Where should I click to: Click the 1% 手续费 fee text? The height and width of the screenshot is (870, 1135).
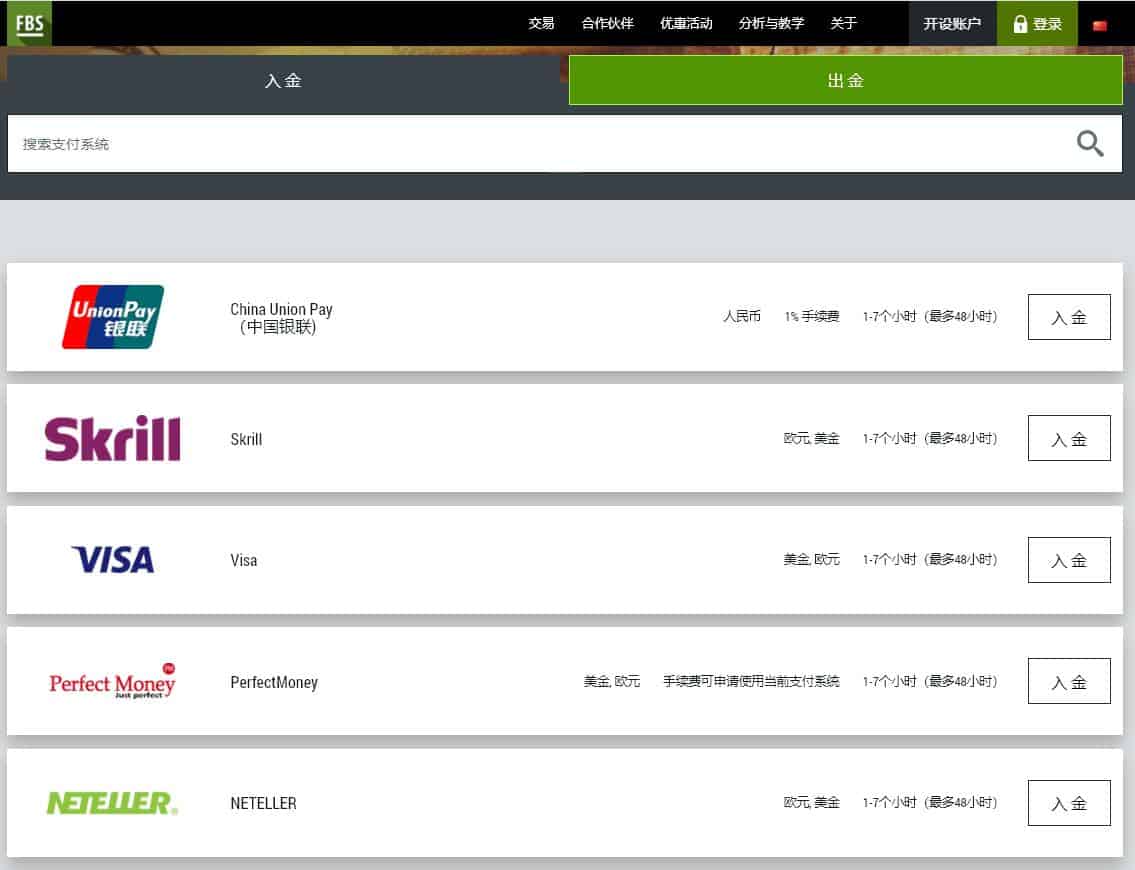pyautogui.click(x=811, y=316)
